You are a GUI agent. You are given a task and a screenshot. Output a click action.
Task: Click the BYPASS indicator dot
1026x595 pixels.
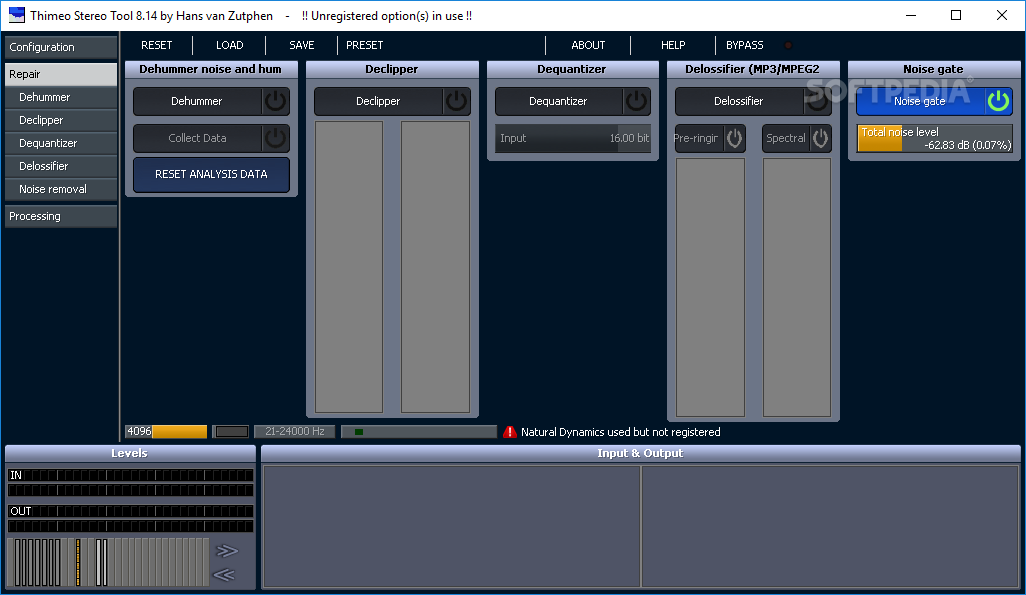(x=788, y=45)
